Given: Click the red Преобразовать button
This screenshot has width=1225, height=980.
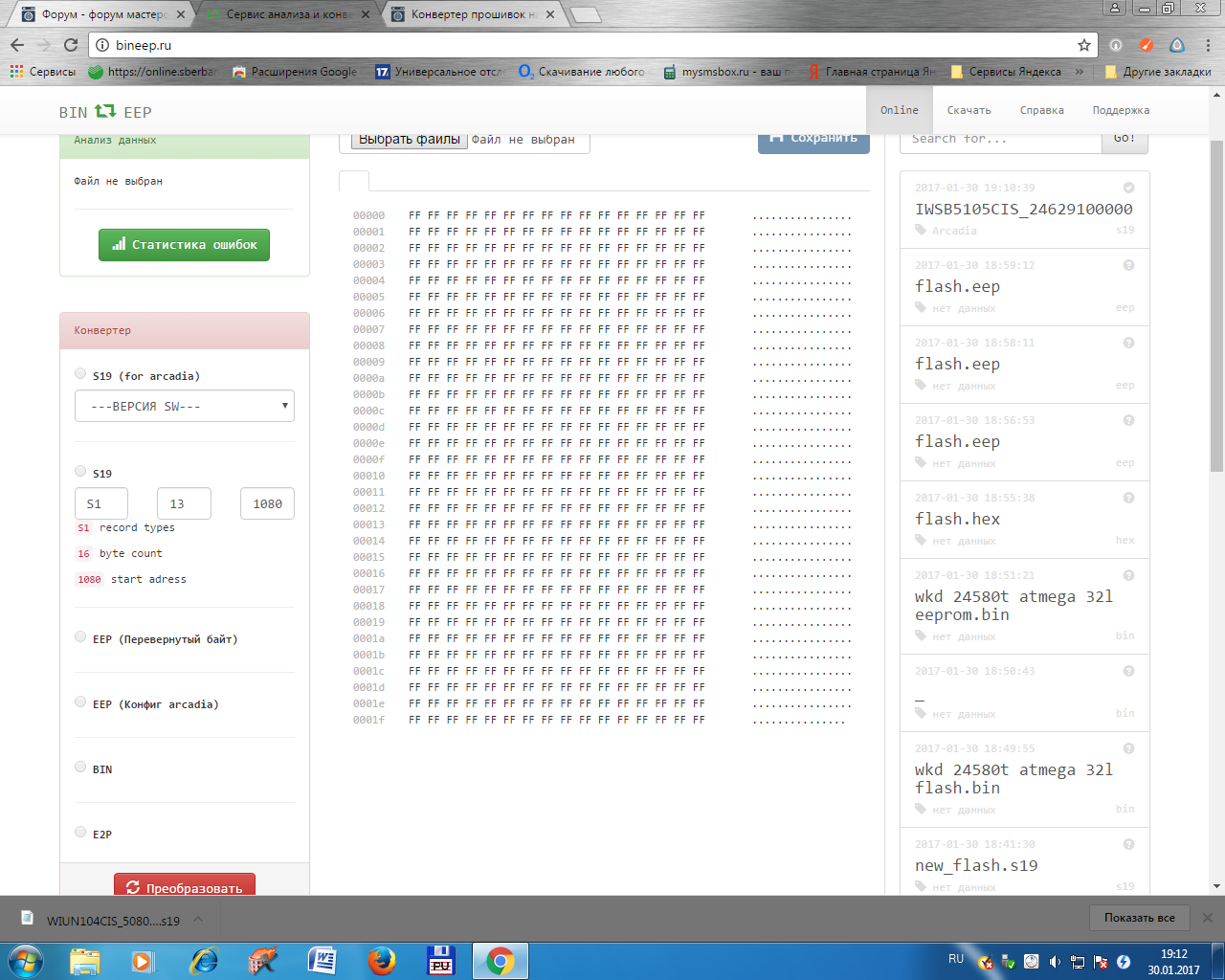Looking at the screenshot, I should pos(185,886).
